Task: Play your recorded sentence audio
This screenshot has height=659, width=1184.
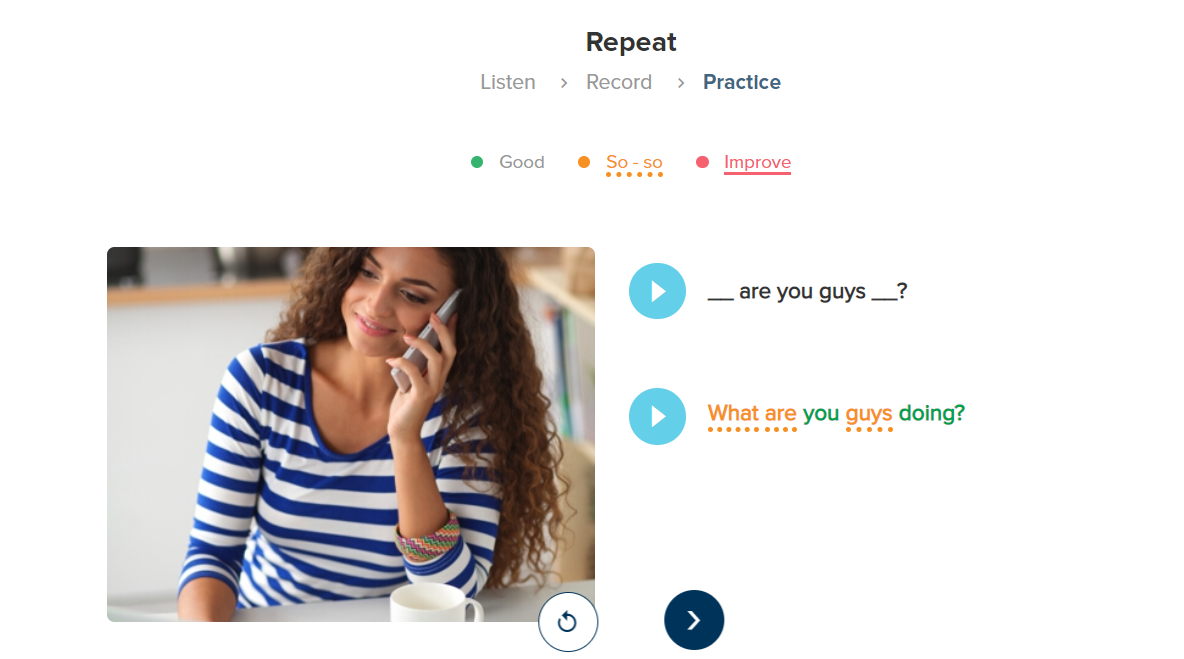Action: (x=657, y=416)
